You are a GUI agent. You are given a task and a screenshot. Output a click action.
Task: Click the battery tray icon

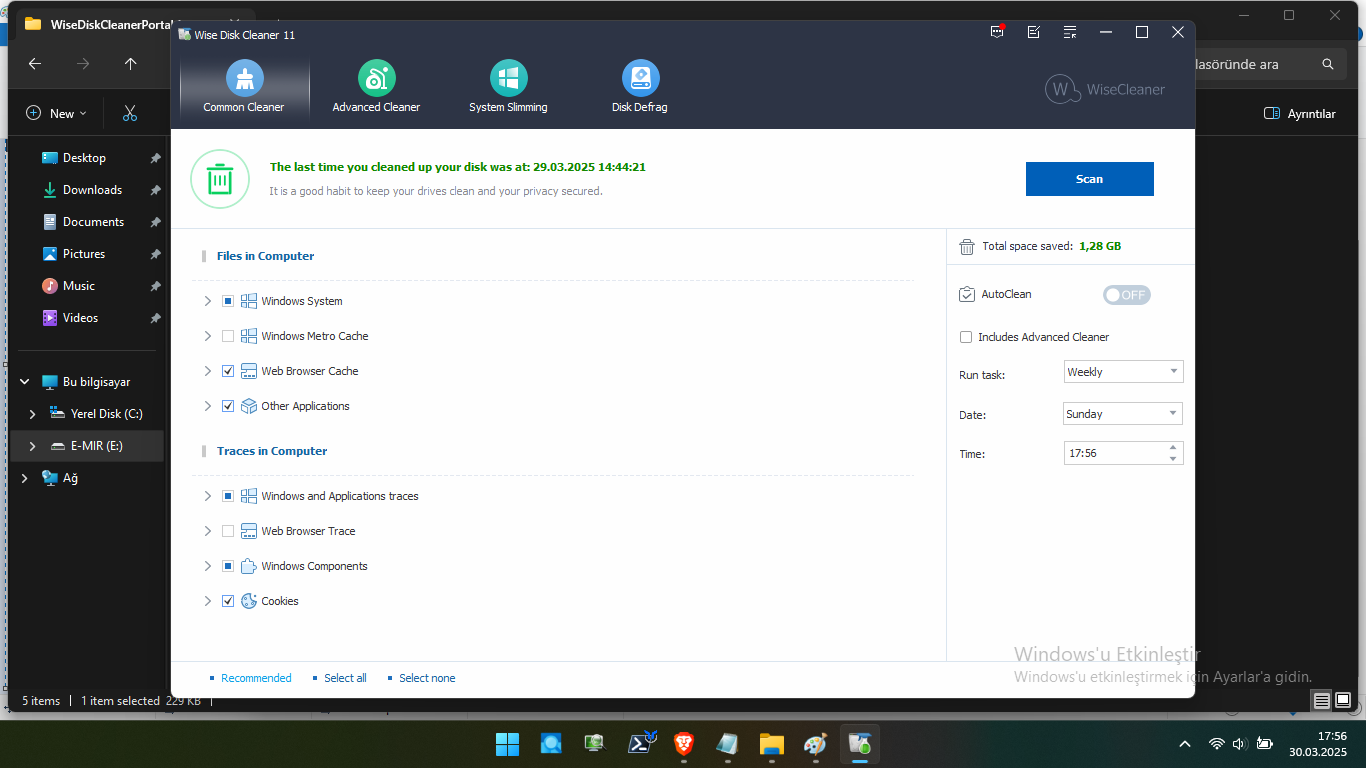1264,744
